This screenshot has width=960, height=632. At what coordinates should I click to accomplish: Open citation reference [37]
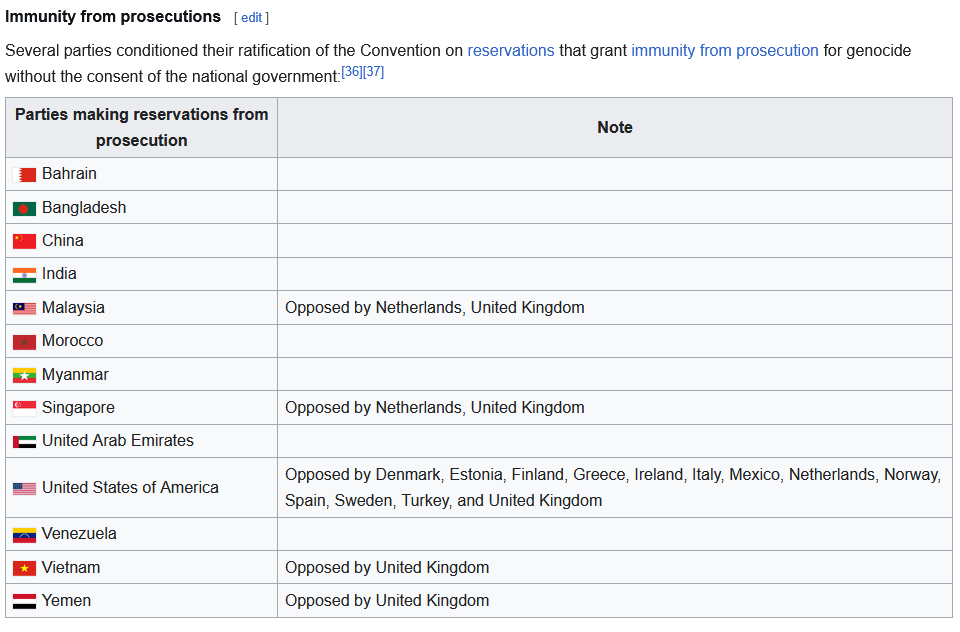point(374,72)
